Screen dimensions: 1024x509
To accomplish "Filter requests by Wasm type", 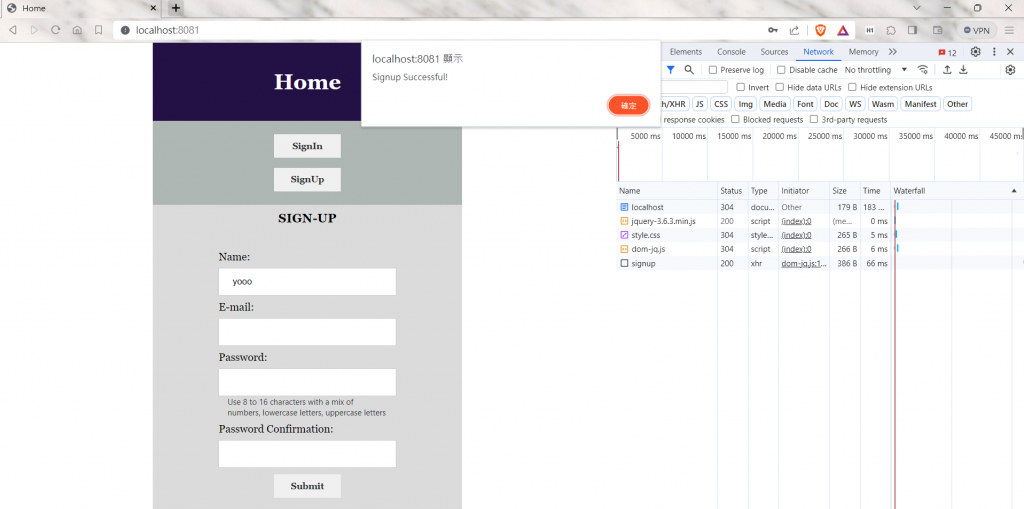I will (x=882, y=104).
